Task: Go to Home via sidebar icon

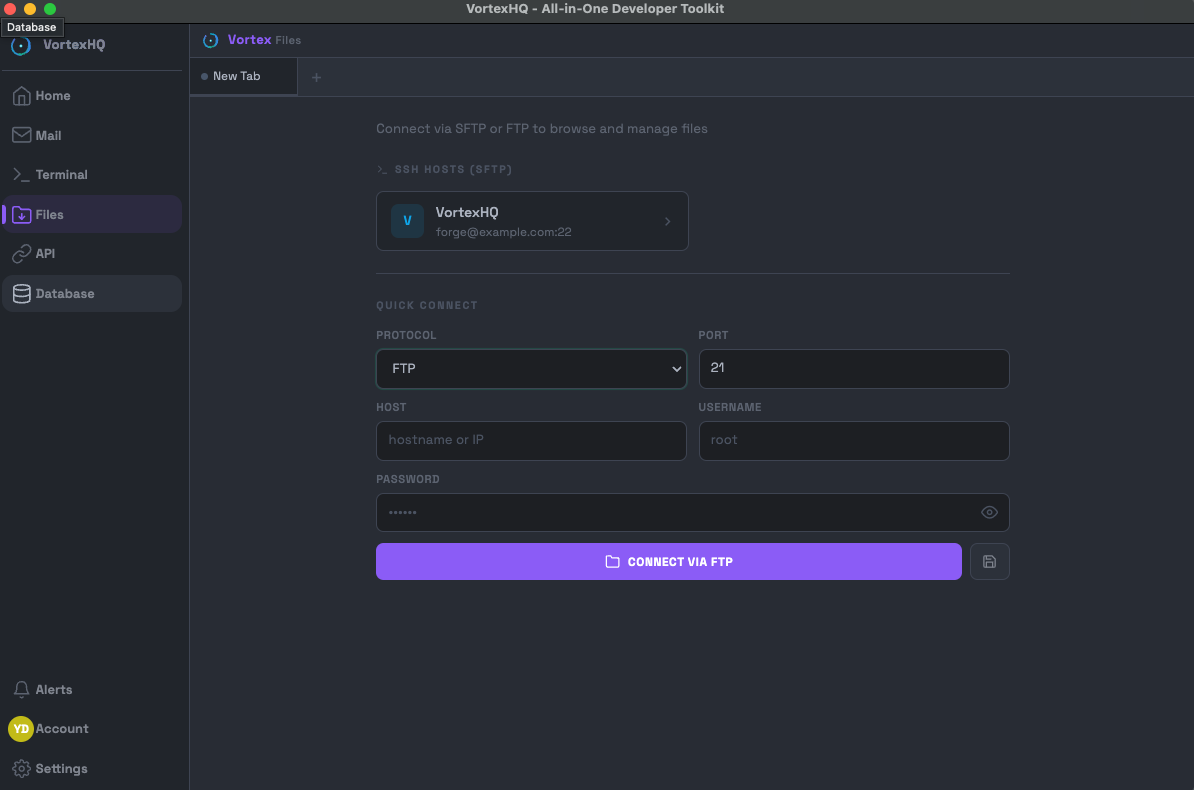Action: point(22,95)
